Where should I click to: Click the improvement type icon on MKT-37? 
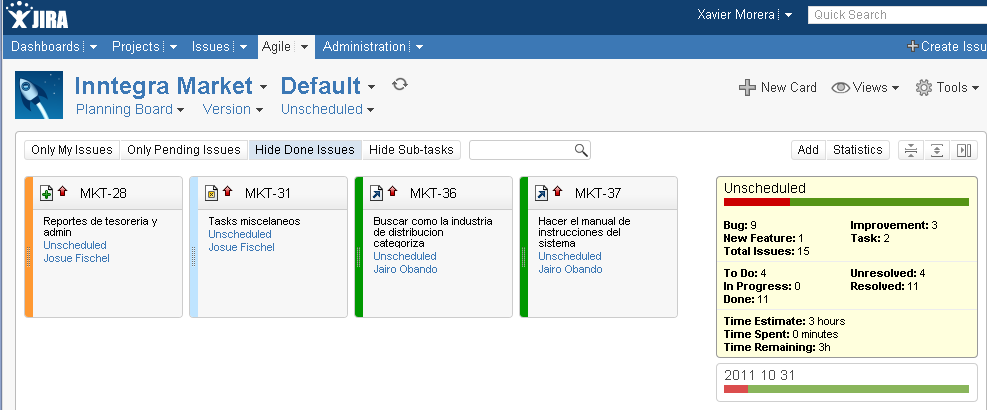[541, 193]
